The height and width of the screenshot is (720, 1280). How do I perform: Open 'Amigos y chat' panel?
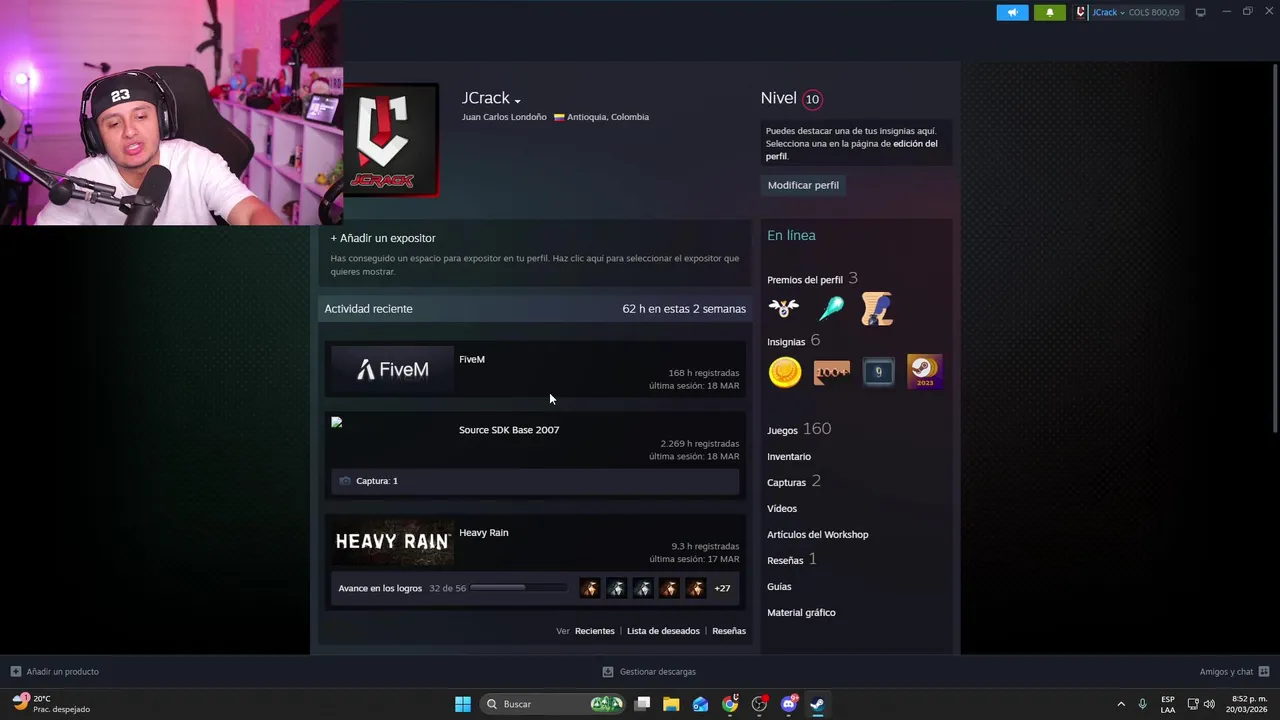pyautogui.click(x=1235, y=672)
